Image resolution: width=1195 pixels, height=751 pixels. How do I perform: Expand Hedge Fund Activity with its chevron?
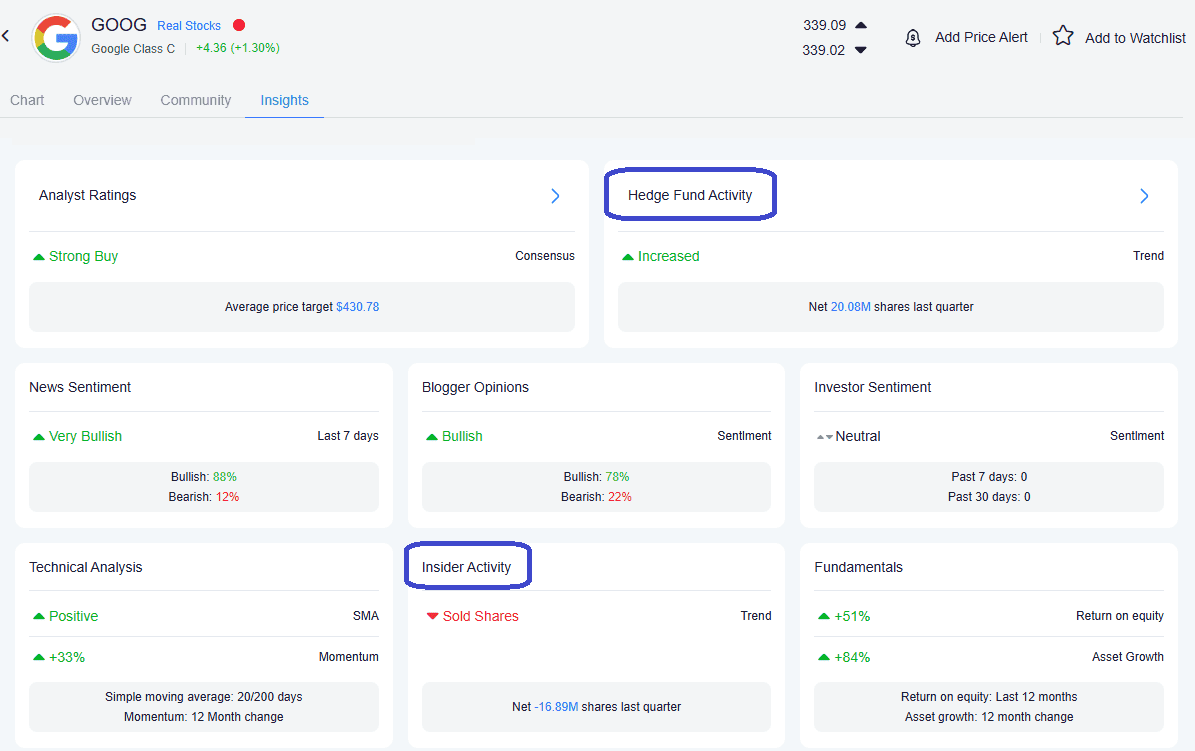pyautogui.click(x=1144, y=196)
